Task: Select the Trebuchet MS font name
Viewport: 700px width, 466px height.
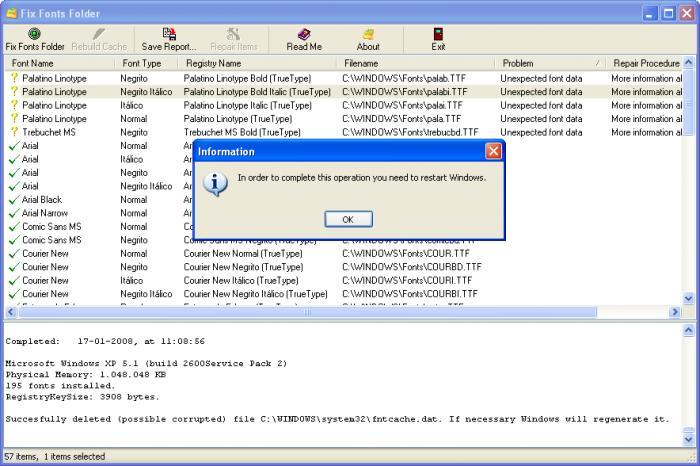Action: point(49,132)
